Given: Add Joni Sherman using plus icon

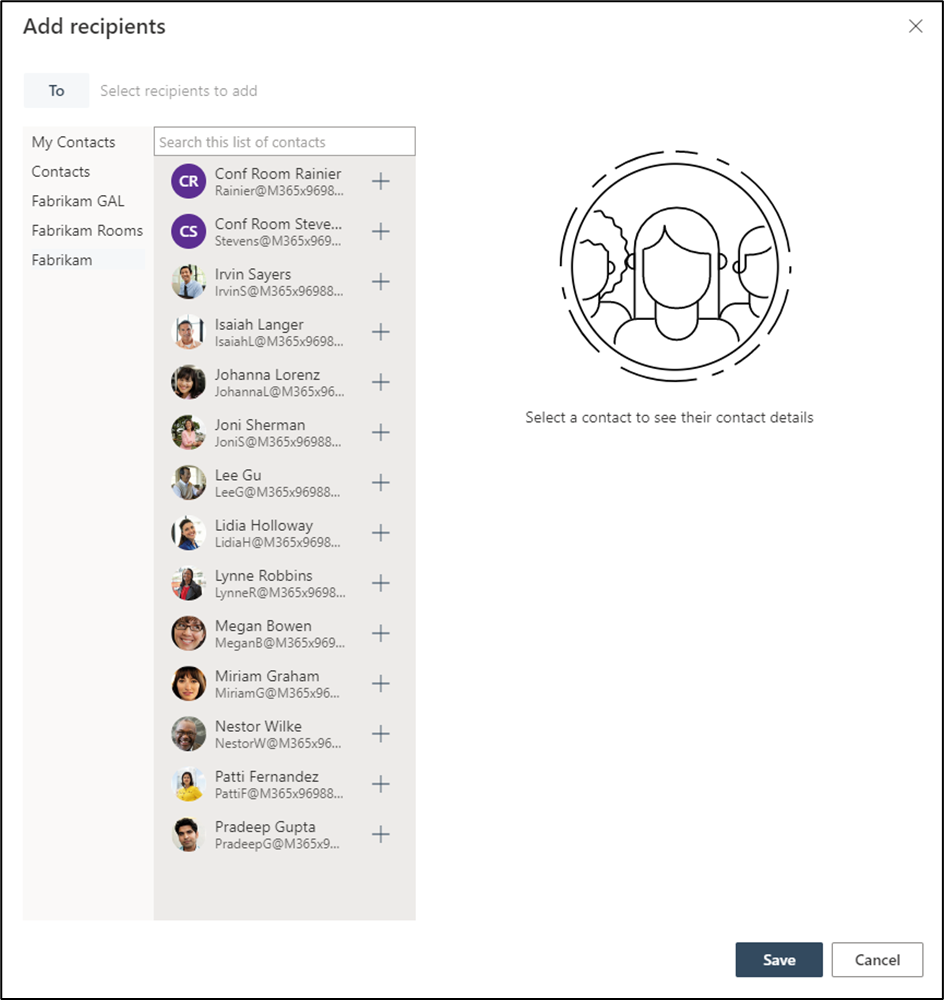Looking at the screenshot, I should tap(381, 432).
